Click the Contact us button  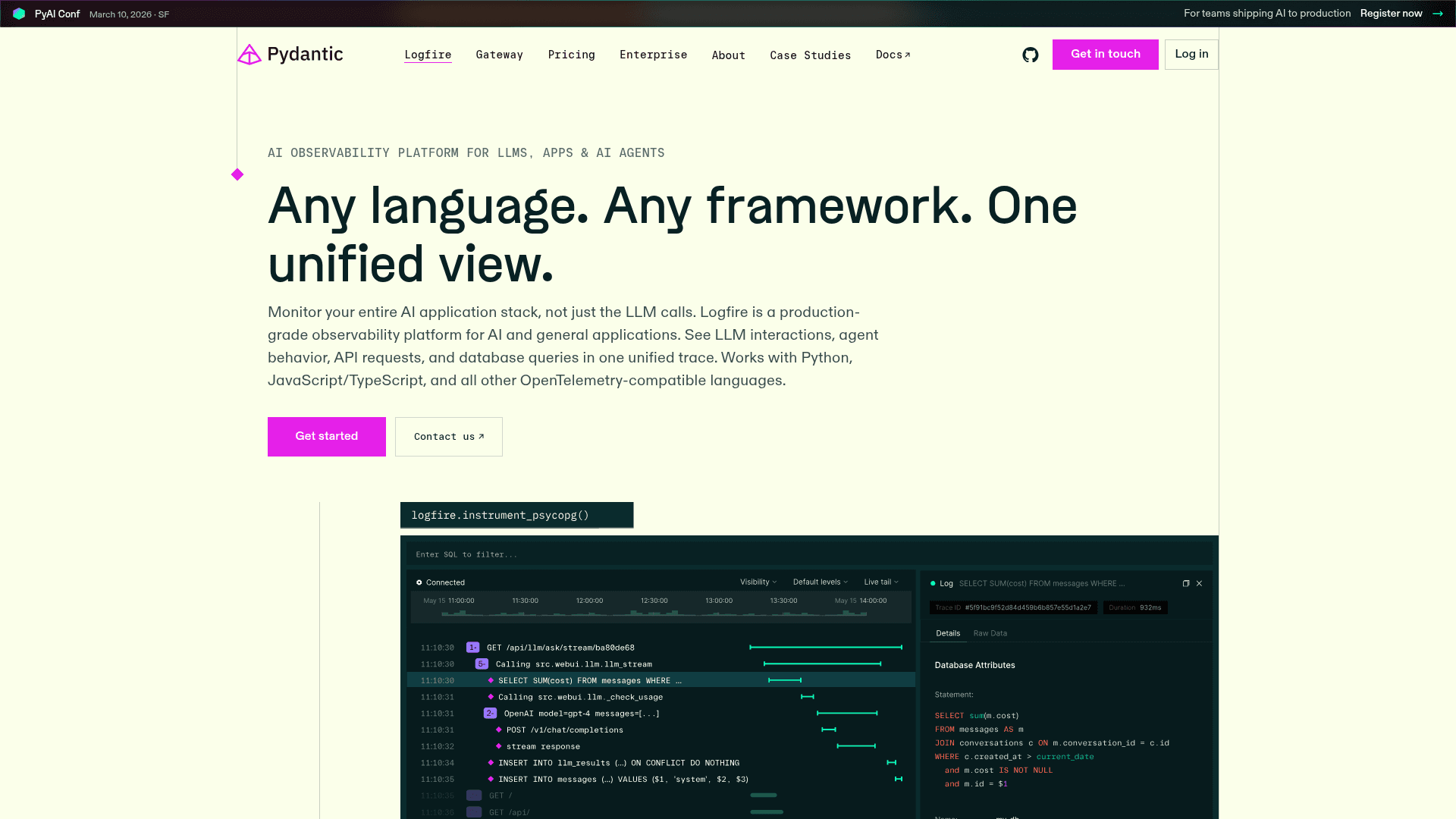(448, 437)
